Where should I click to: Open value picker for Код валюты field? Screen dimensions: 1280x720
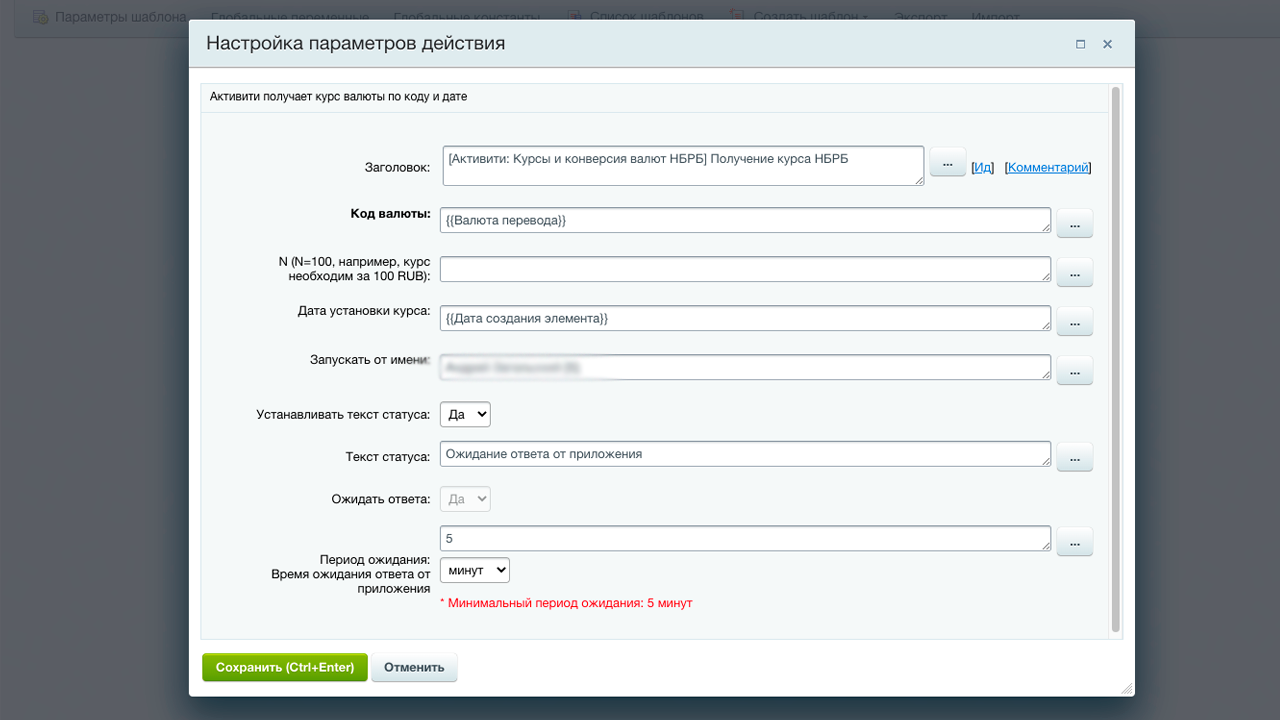pos(1074,224)
